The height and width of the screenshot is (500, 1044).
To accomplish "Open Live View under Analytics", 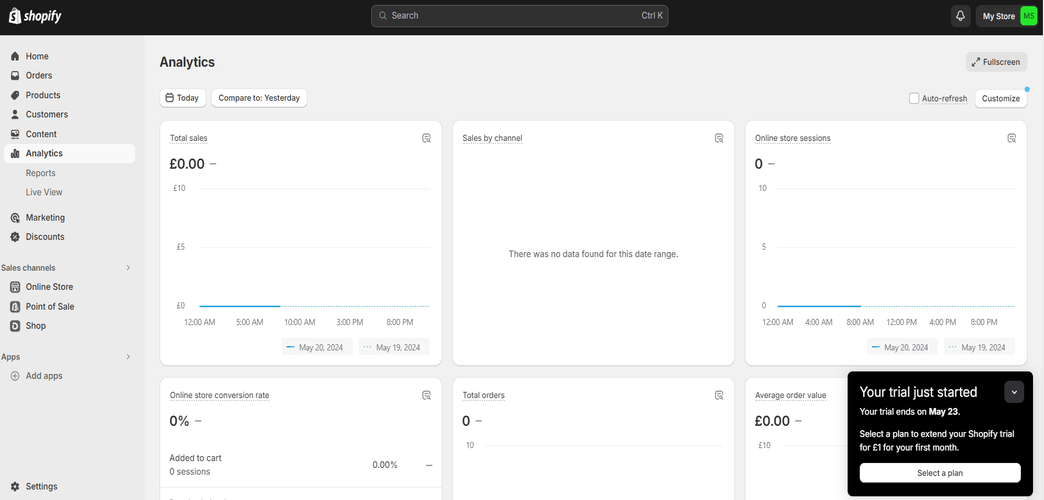I will point(44,192).
